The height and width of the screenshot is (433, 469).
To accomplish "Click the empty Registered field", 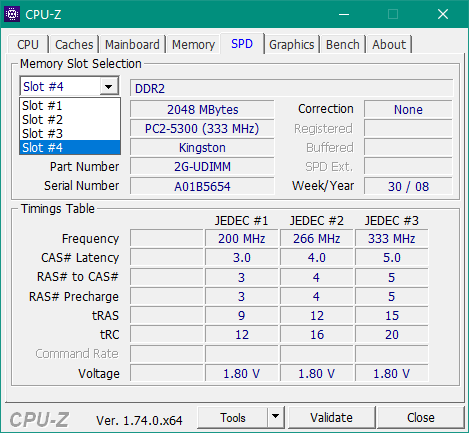I will pos(408,129).
